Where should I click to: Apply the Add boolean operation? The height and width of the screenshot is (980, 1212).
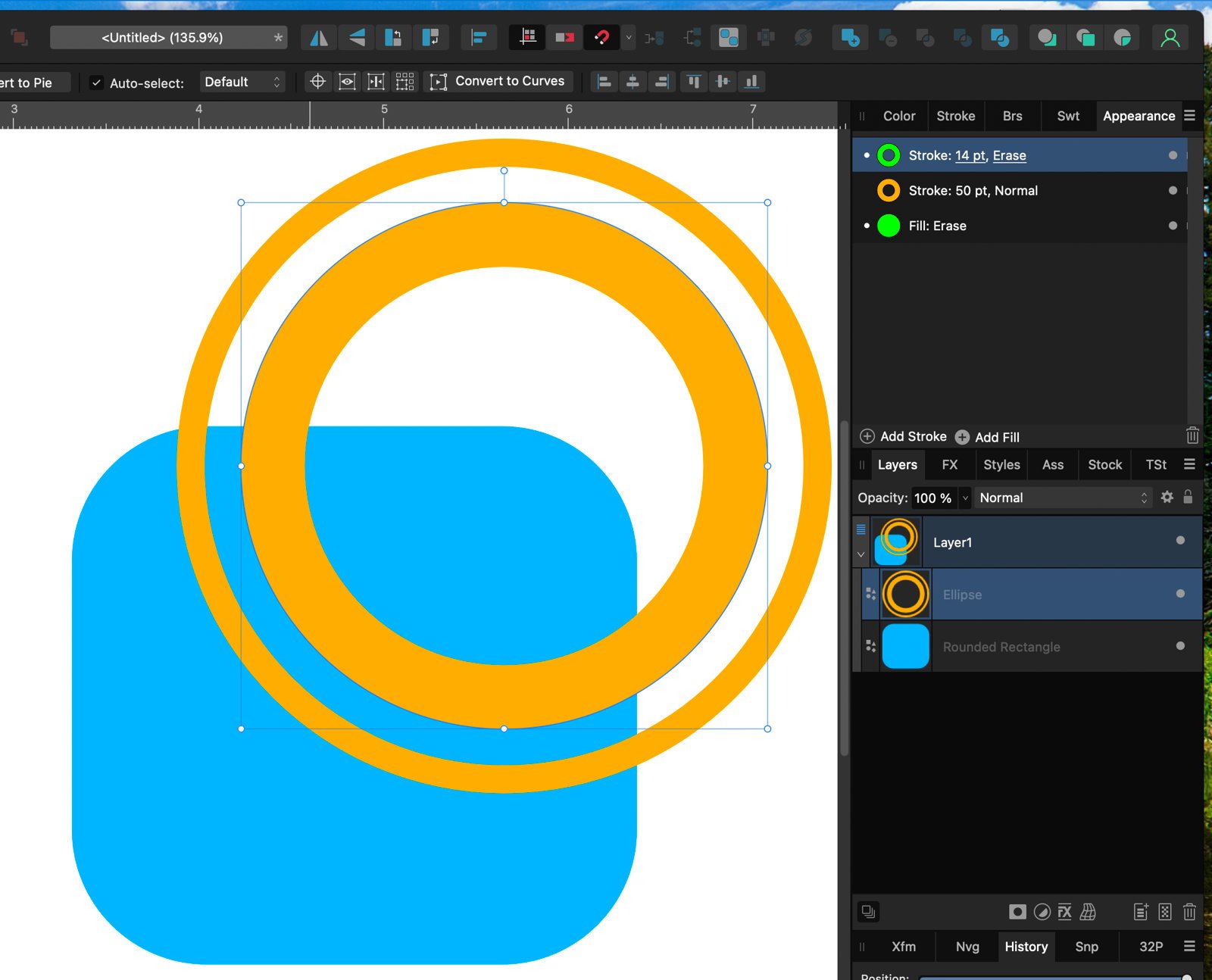tap(850, 37)
